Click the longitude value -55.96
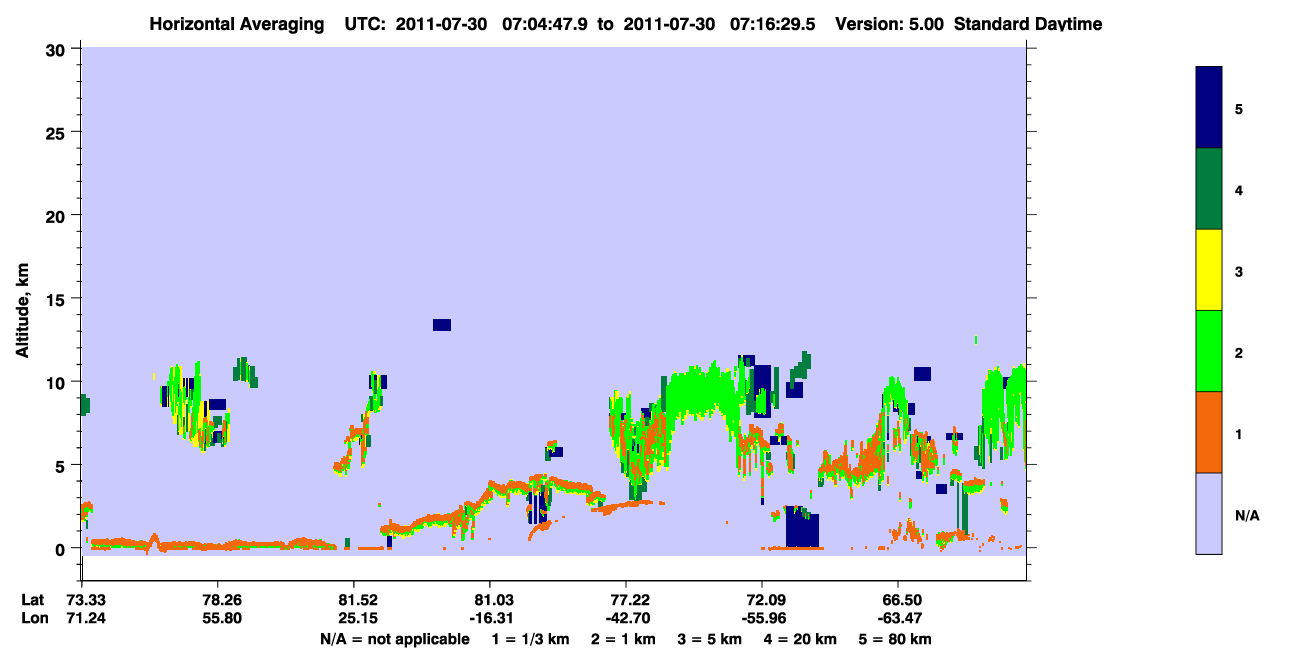 tap(762, 619)
